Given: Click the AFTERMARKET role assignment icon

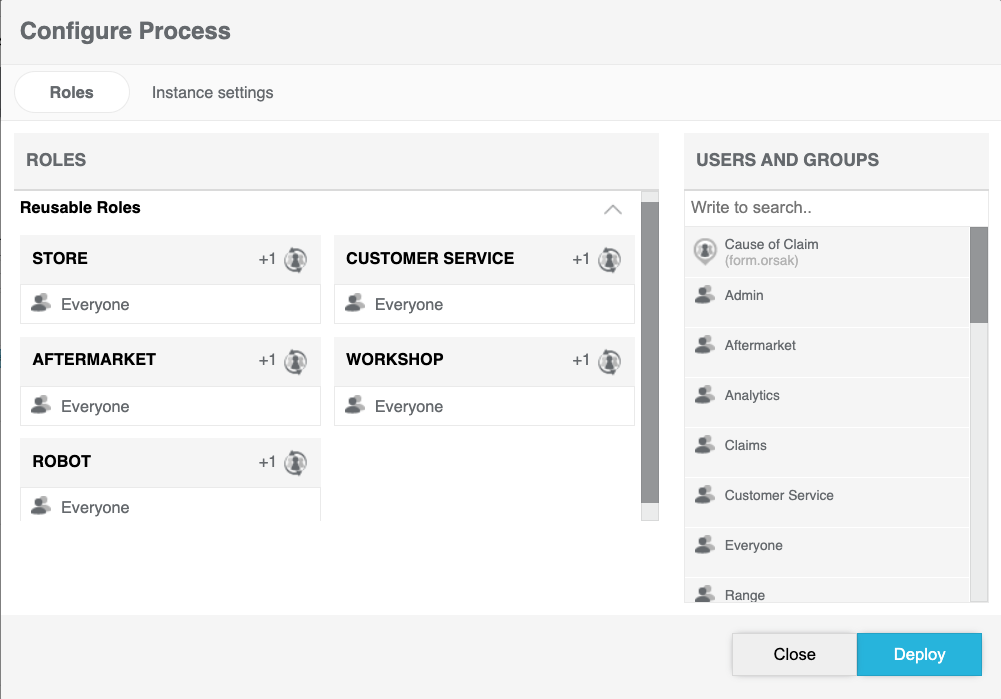Looking at the screenshot, I should 295,361.
